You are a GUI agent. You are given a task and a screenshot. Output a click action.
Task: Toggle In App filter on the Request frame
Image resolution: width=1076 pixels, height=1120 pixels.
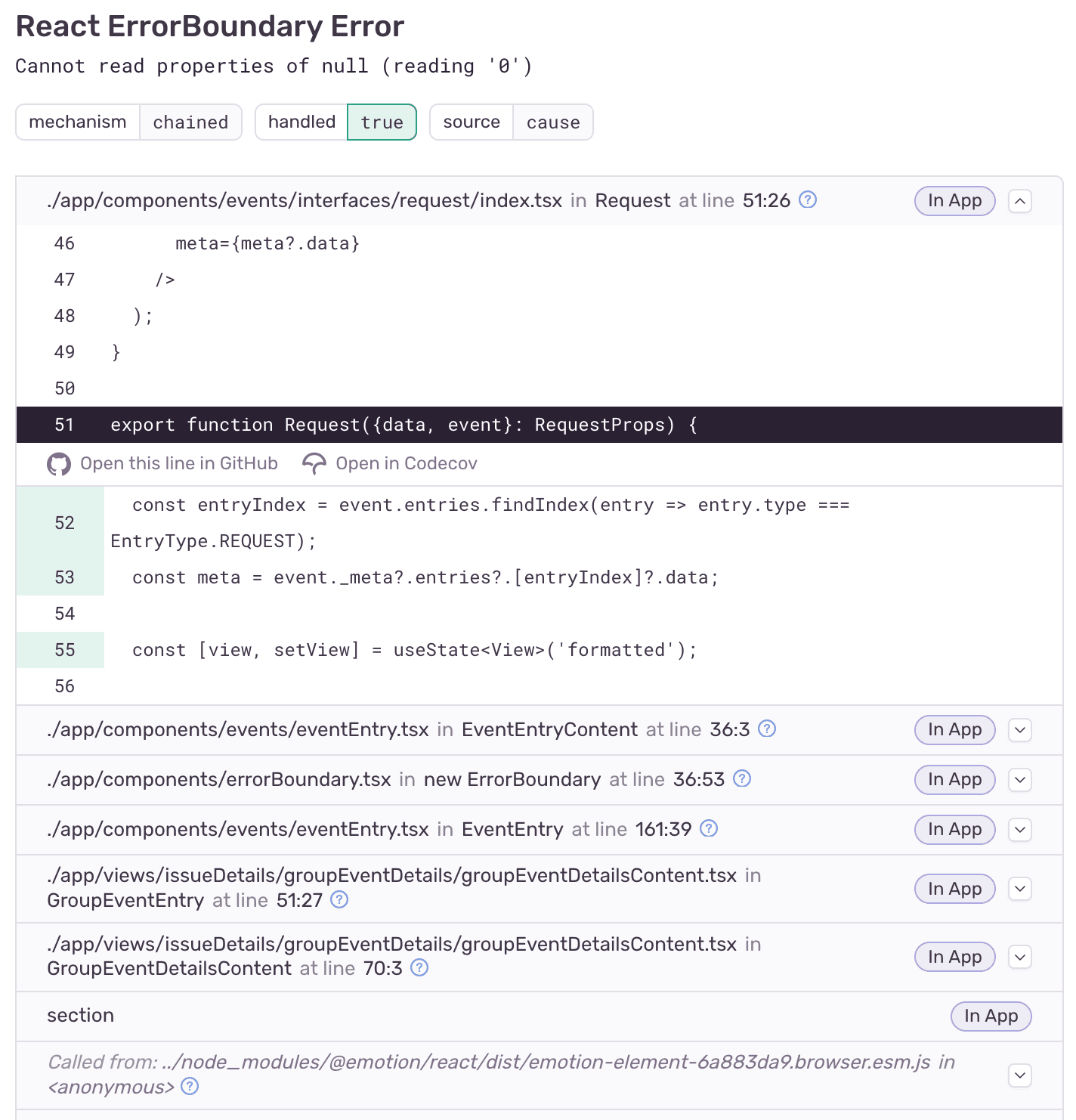pos(954,200)
